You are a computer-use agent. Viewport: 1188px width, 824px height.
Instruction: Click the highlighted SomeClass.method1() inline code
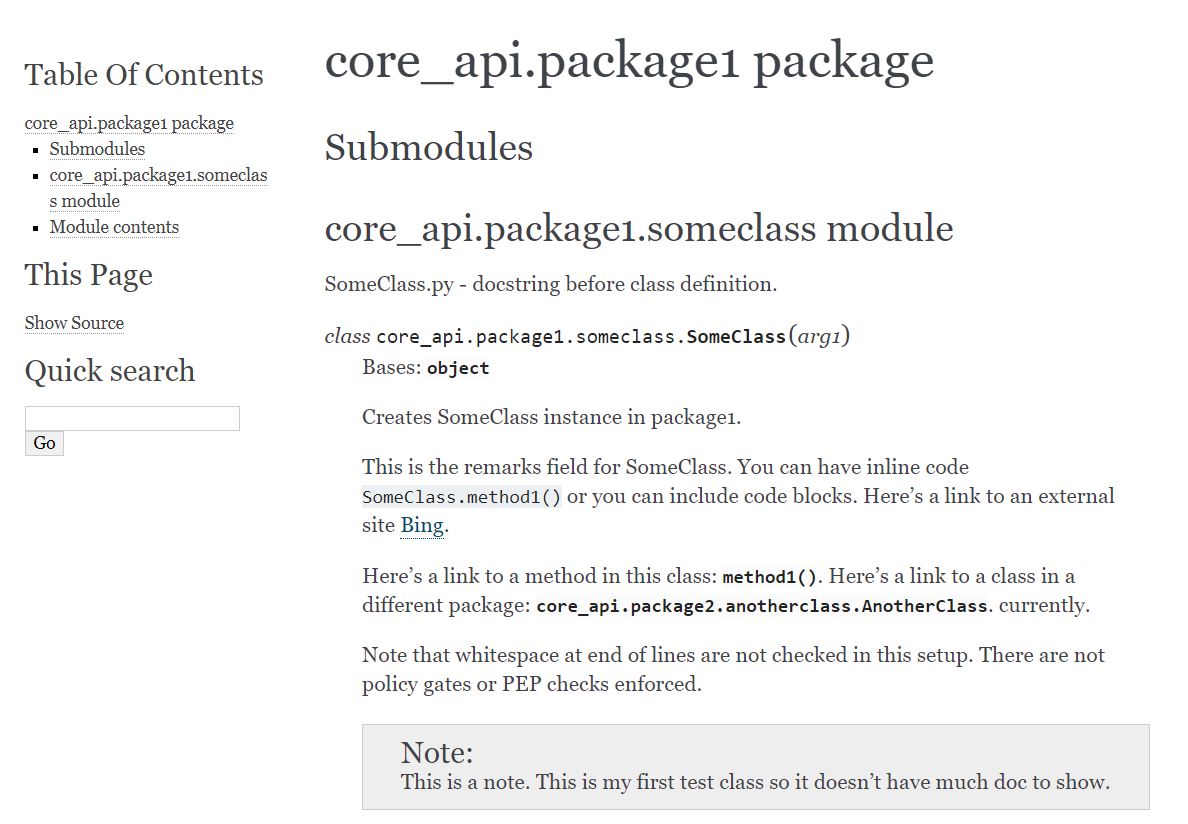coord(462,497)
